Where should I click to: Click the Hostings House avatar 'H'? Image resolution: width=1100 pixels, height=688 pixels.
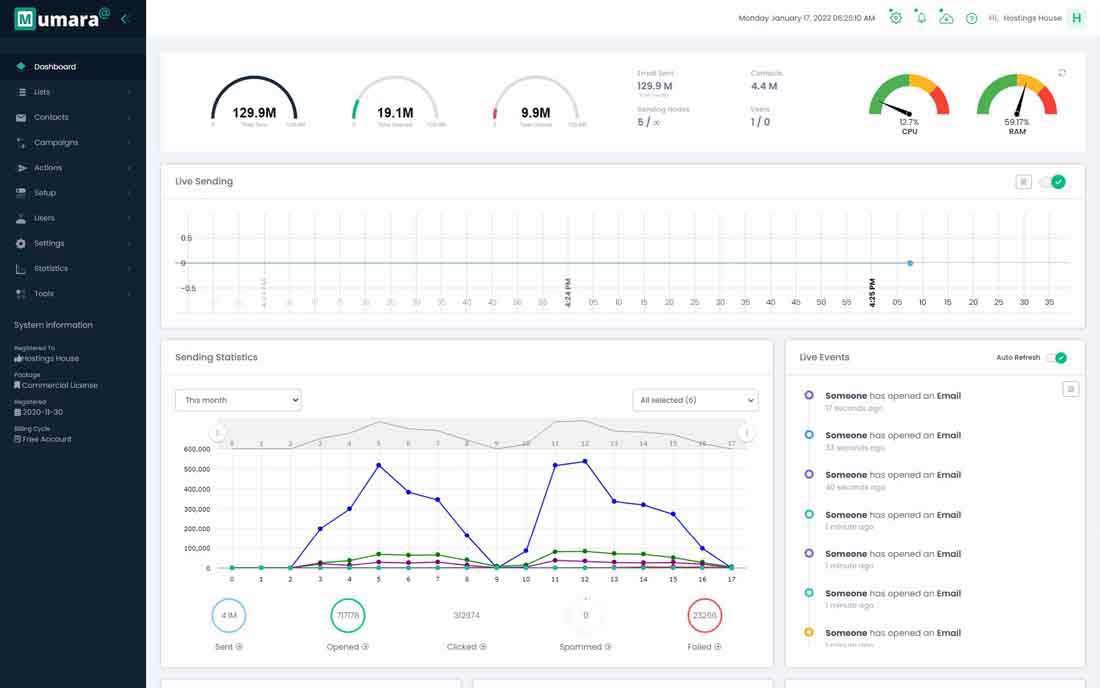pos(1076,18)
